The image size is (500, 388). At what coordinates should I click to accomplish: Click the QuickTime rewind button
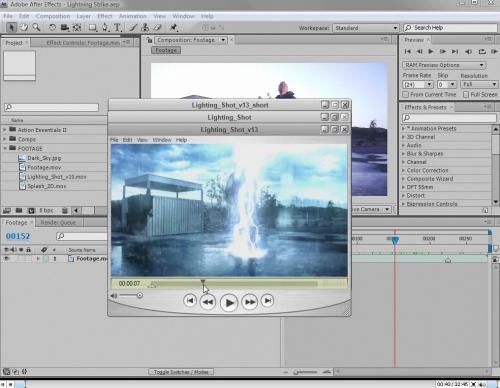(x=208, y=302)
